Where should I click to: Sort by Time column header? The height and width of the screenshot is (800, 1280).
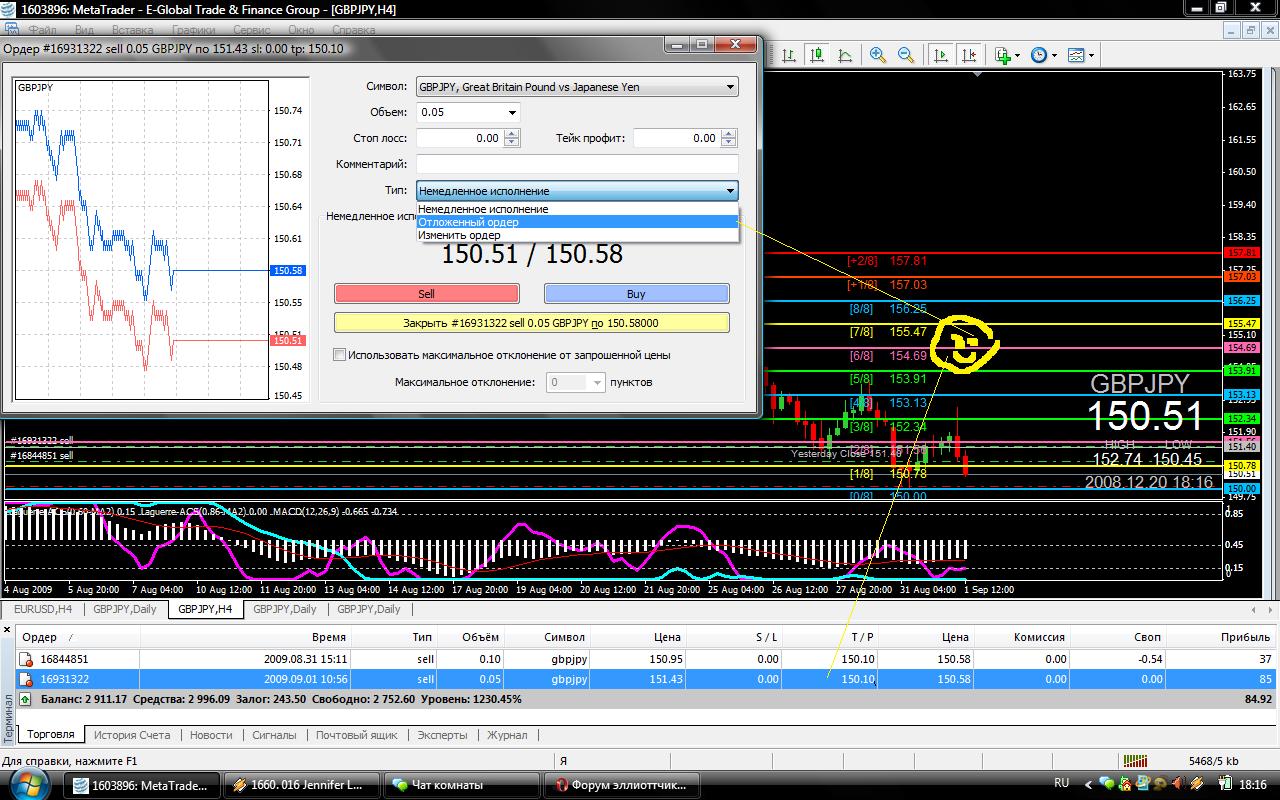(x=246, y=636)
